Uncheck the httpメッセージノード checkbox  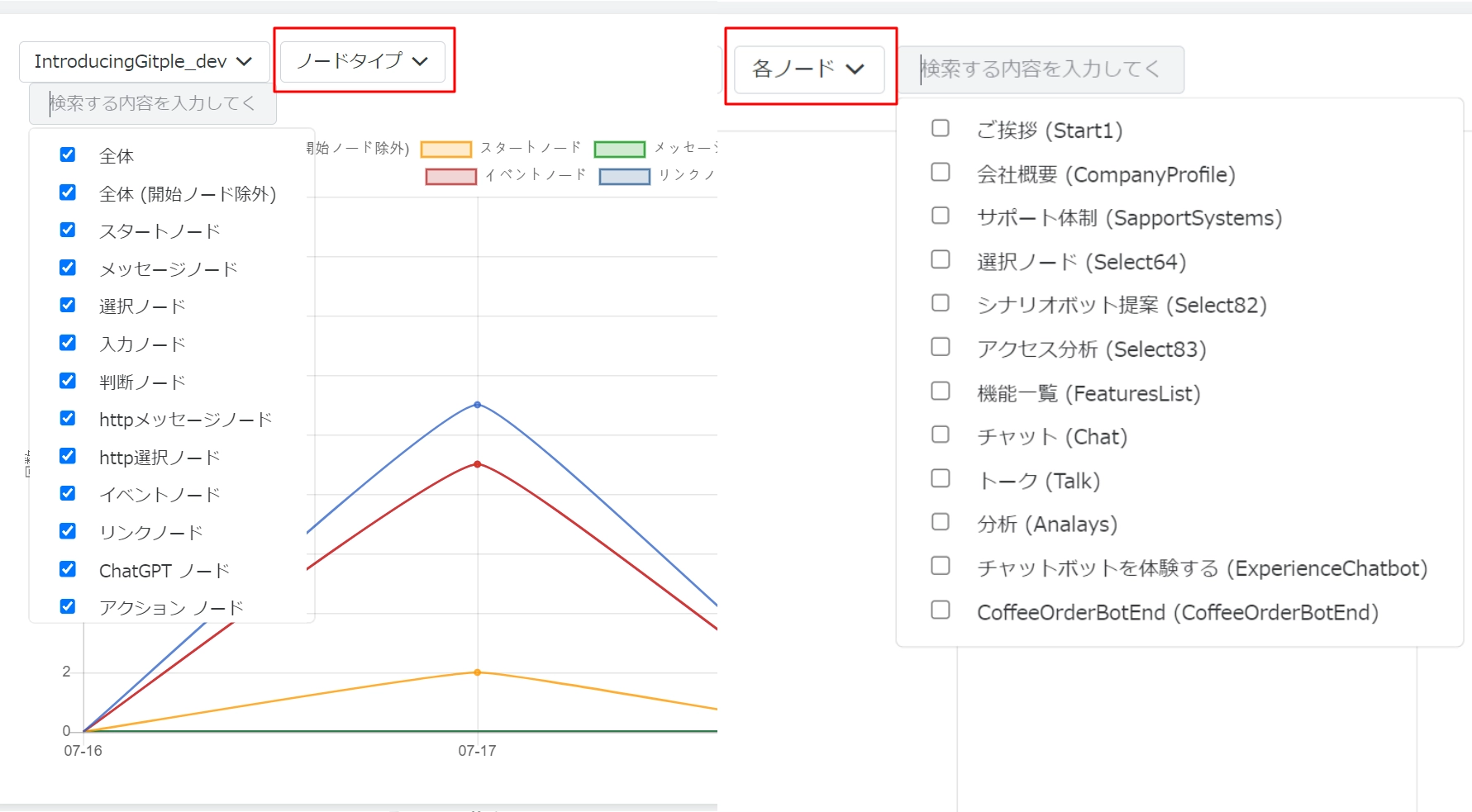pos(68,418)
